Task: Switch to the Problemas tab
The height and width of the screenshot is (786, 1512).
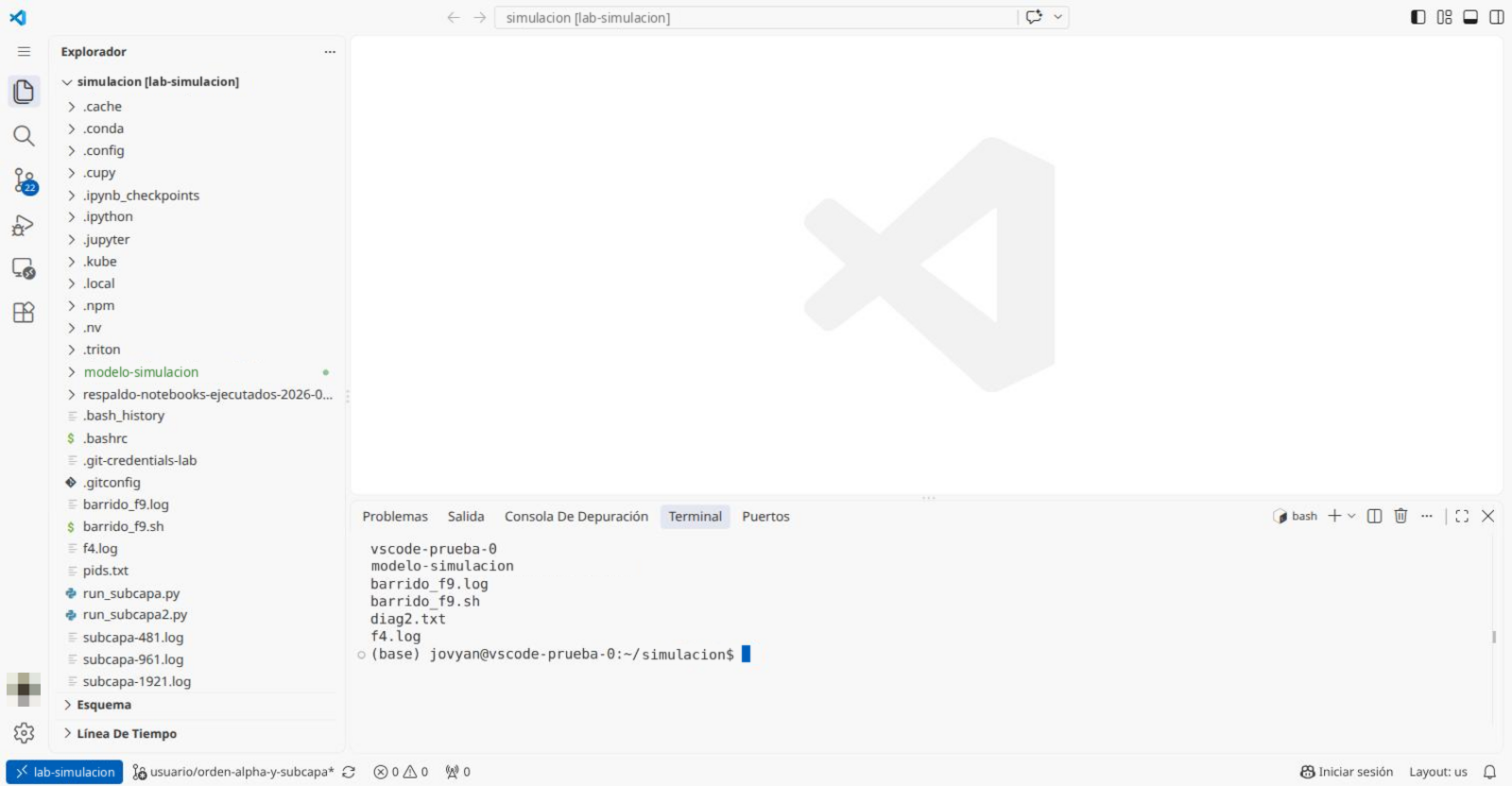Action: (x=395, y=517)
